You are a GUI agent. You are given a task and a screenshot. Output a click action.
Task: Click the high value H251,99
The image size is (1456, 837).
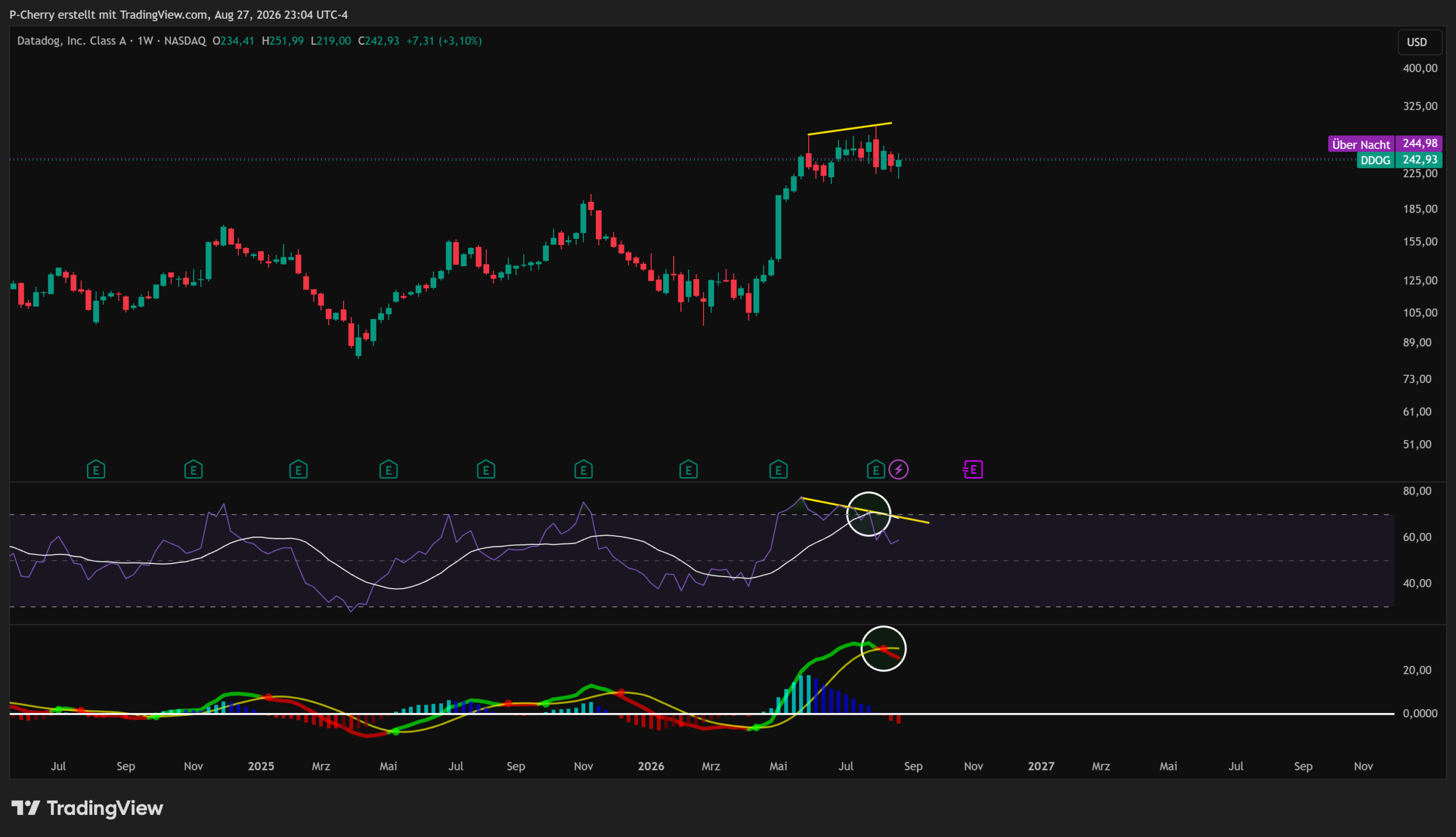click(x=283, y=41)
